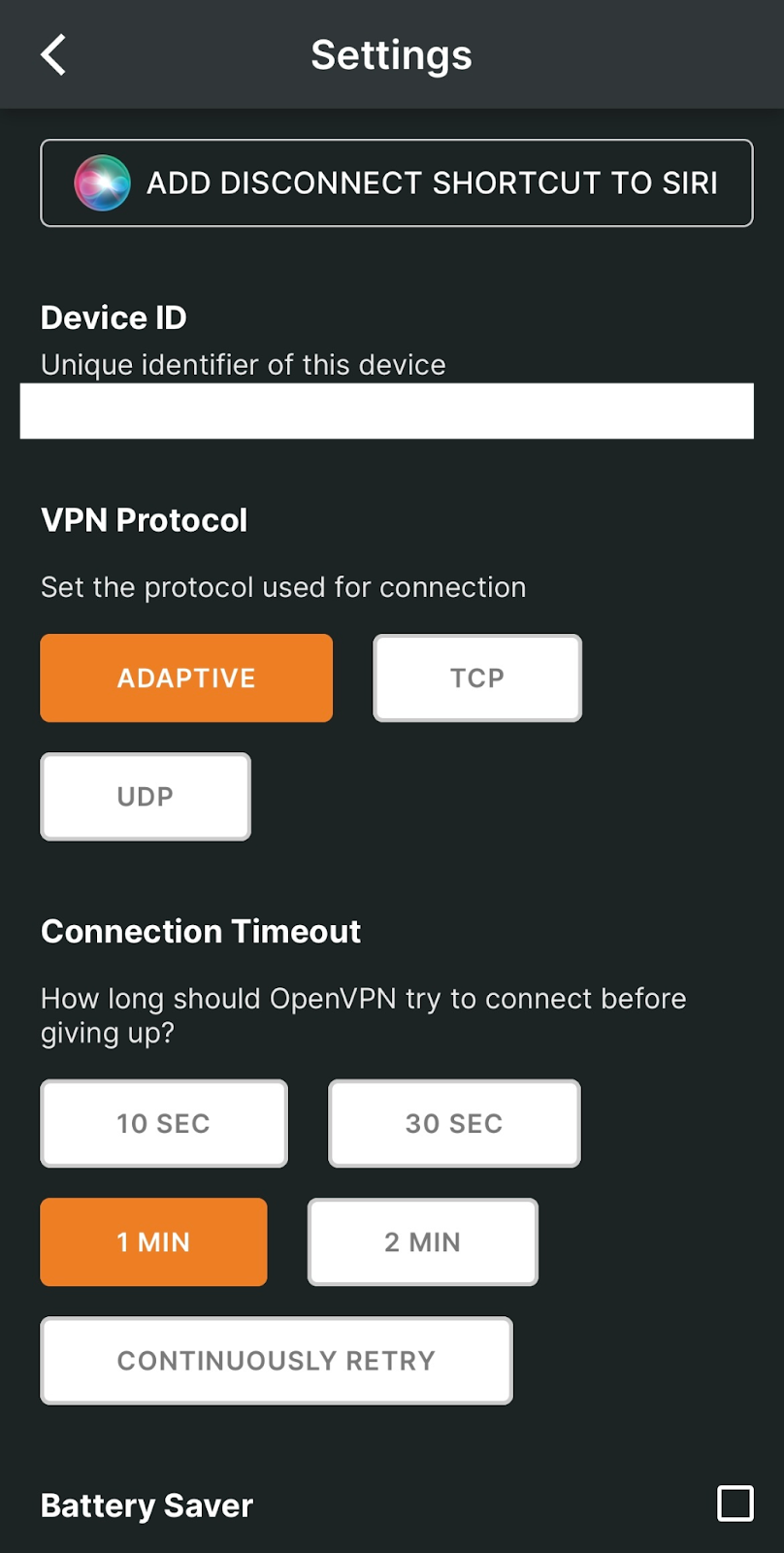Click the blacked-out Device ID value

tap(386, 412)
